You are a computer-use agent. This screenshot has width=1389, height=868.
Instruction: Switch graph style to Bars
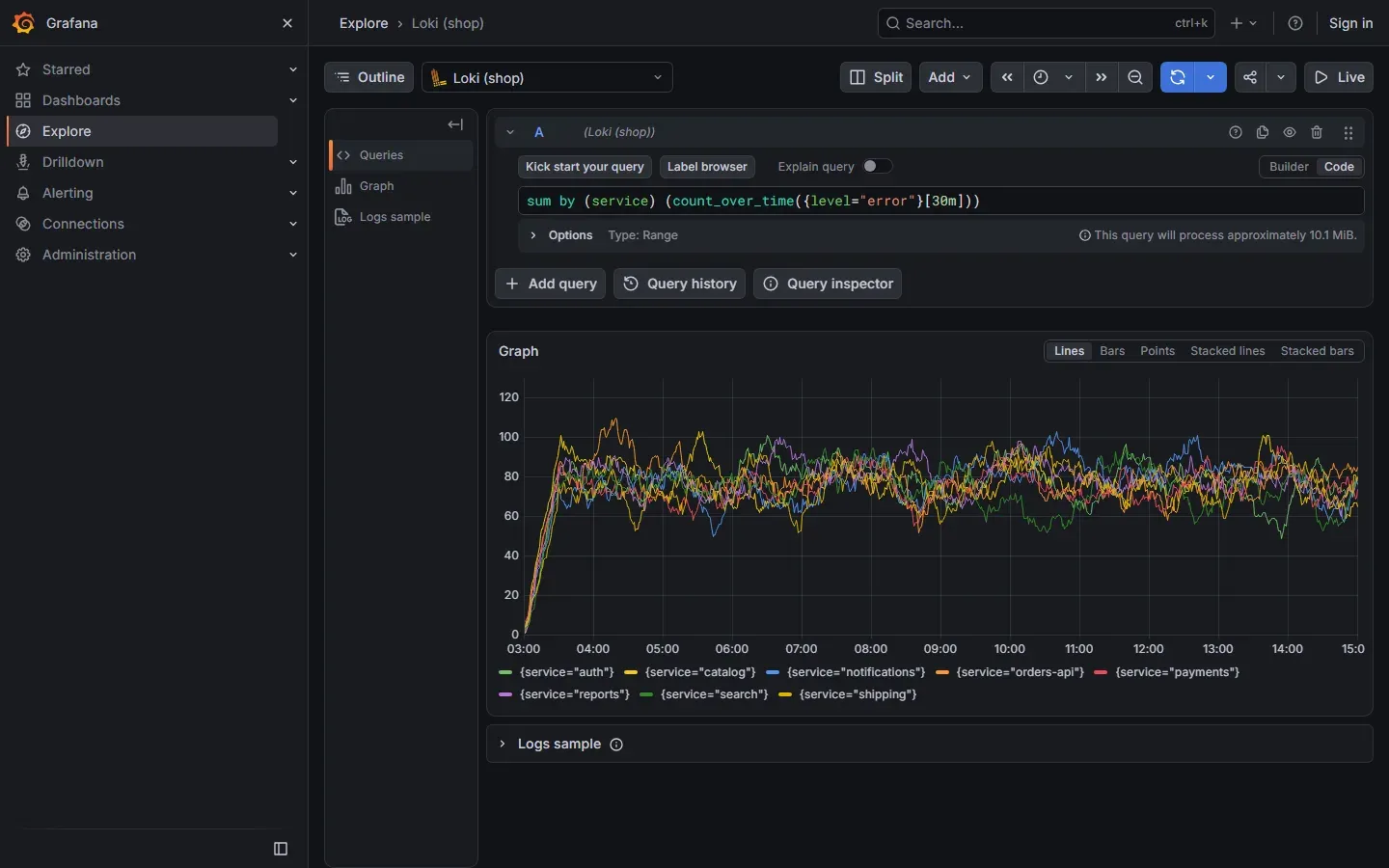tap(1112, 351)
